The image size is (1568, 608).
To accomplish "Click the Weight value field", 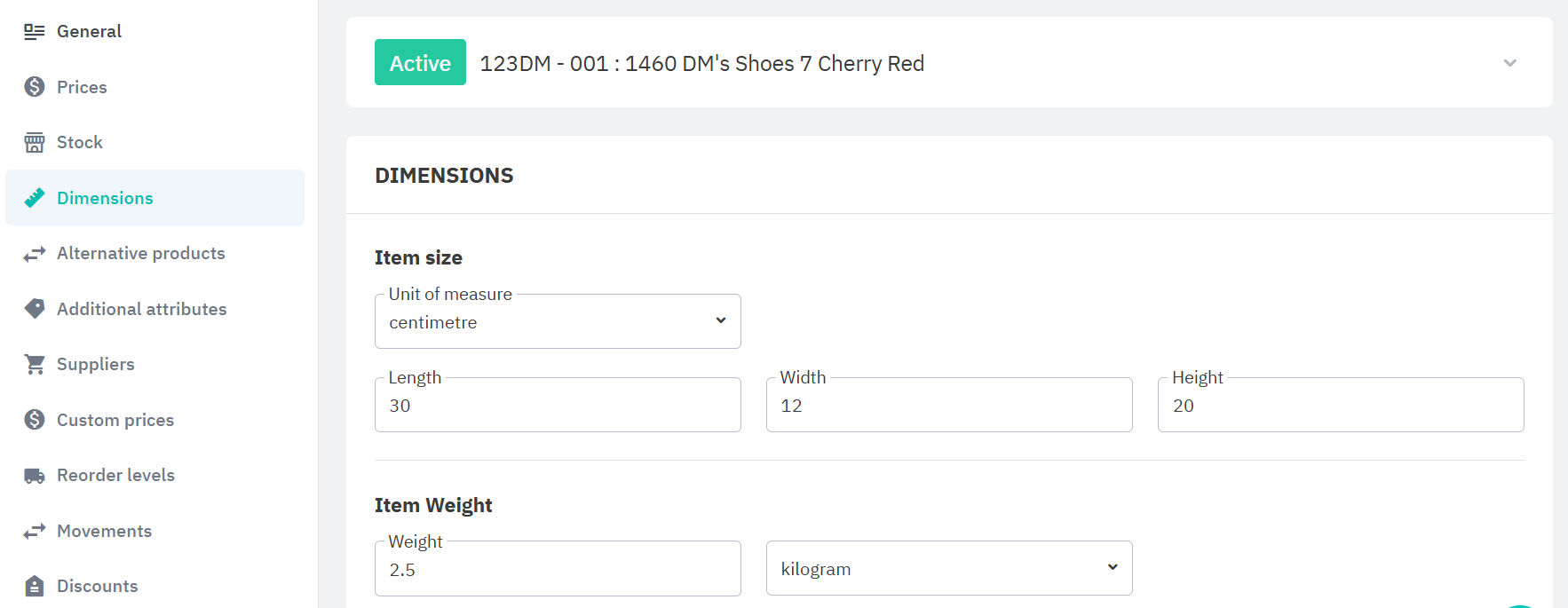I will (x=558, y=569).
